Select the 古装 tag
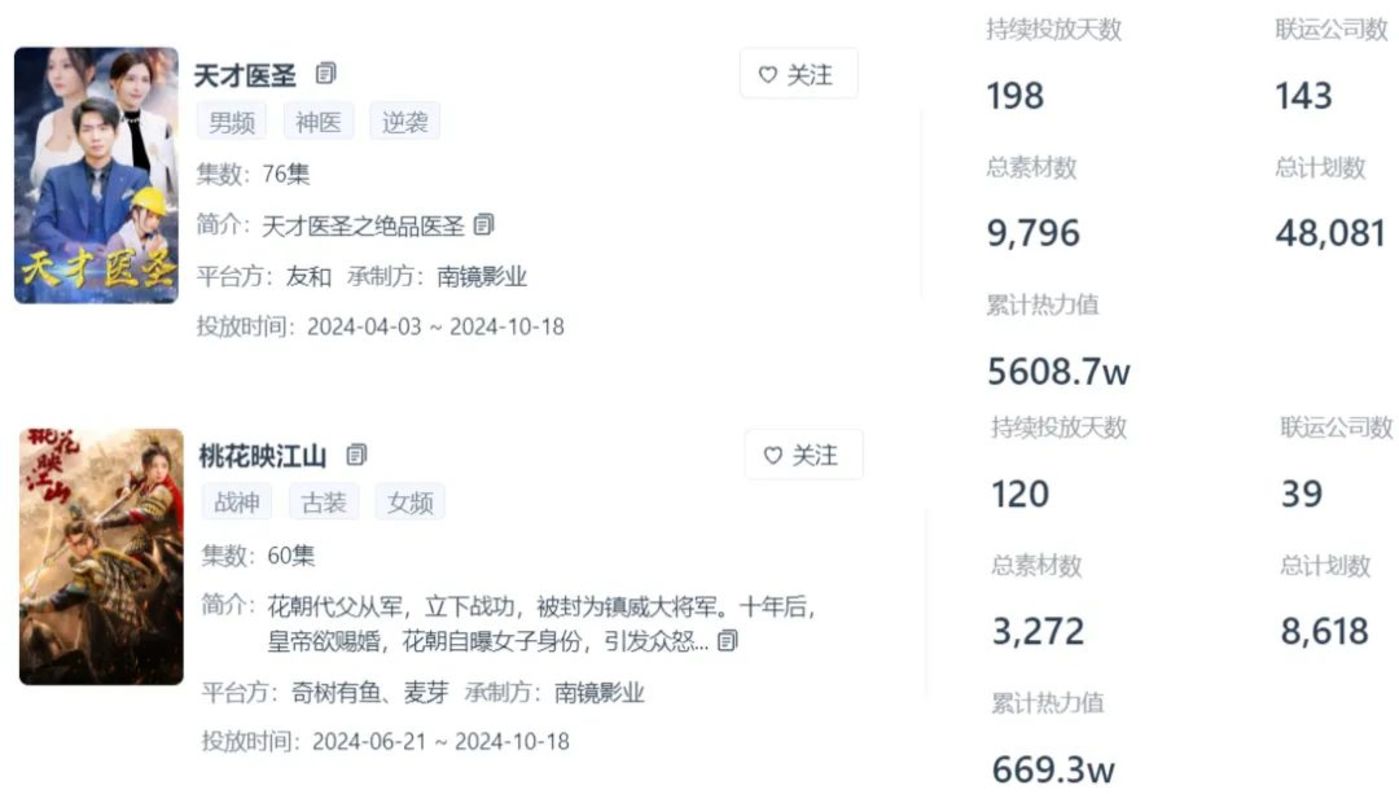 (324, 502)
